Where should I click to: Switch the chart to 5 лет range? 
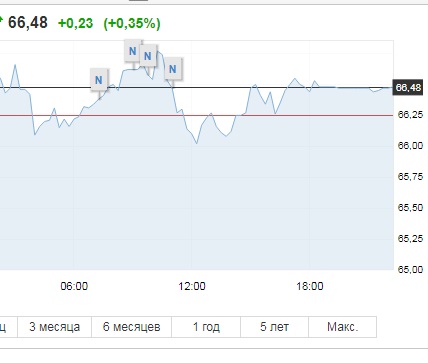(x=274, y=327)
